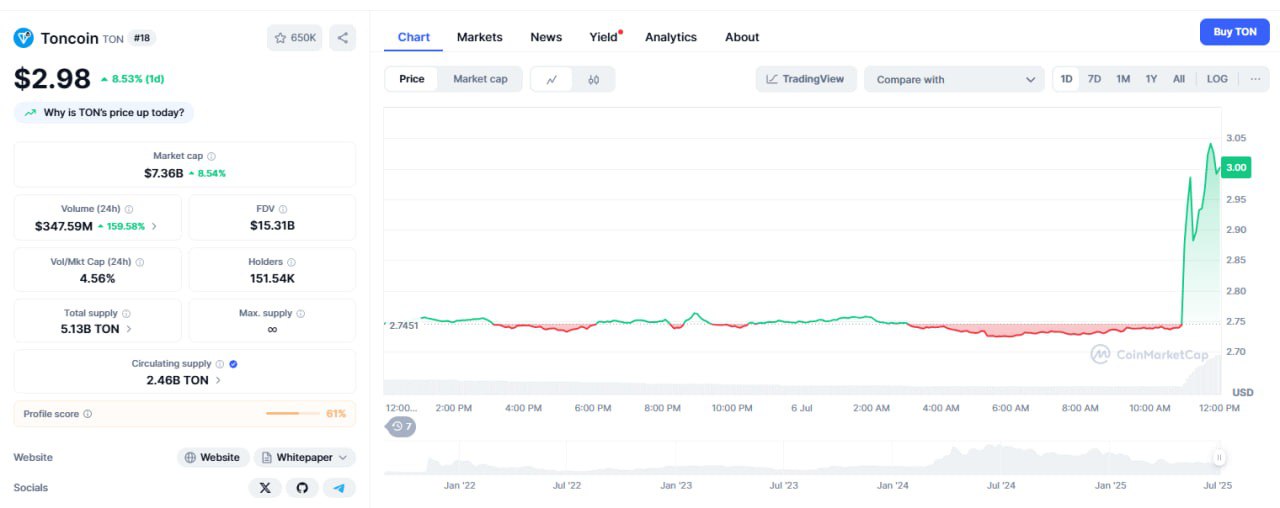Click the Profile score info icon
Viewport: 1280px width, 508px height.
[x=87, y=414]
